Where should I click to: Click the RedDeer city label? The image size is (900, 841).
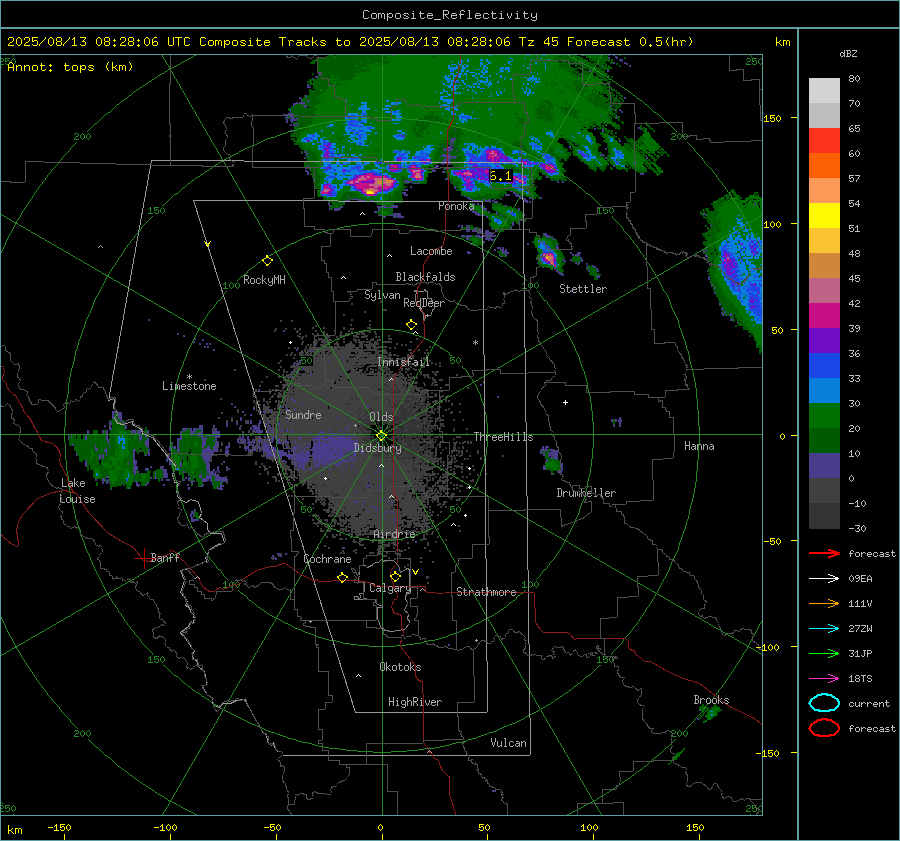tap(424, 303)
